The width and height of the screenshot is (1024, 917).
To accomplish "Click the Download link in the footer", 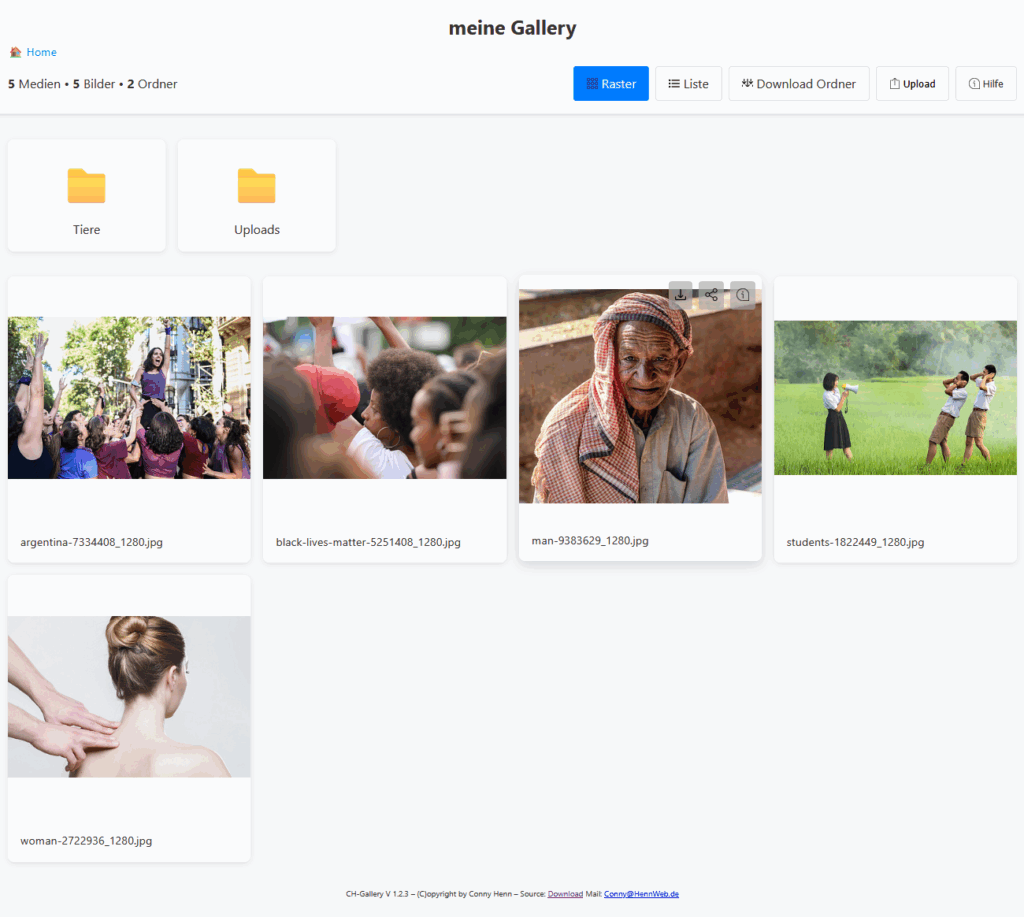I will coord(565,894).
